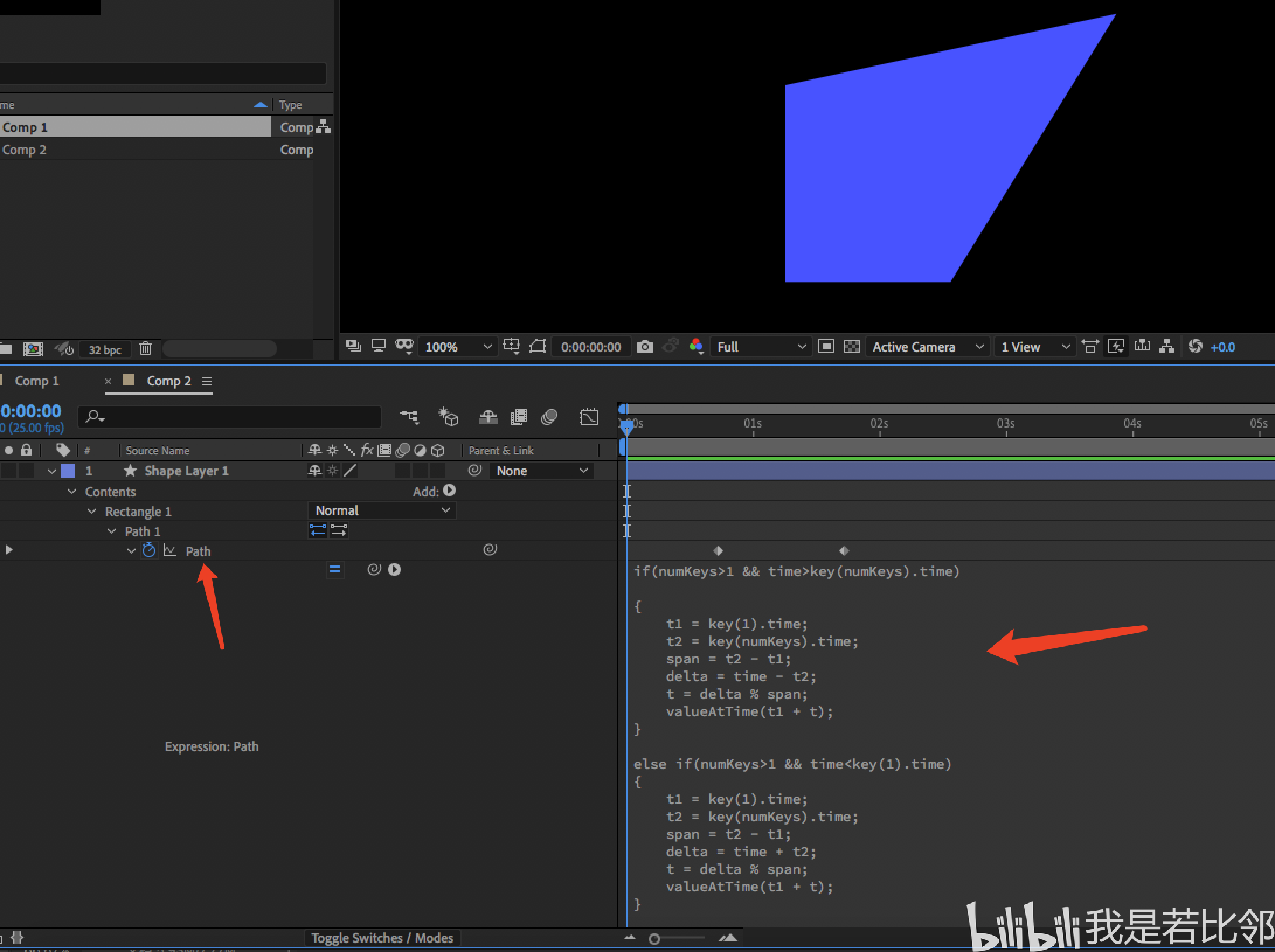Click Shape Layer 1 parent pick whip
The height and width of the screenshot is (952, 1275).
coord(475,470)
